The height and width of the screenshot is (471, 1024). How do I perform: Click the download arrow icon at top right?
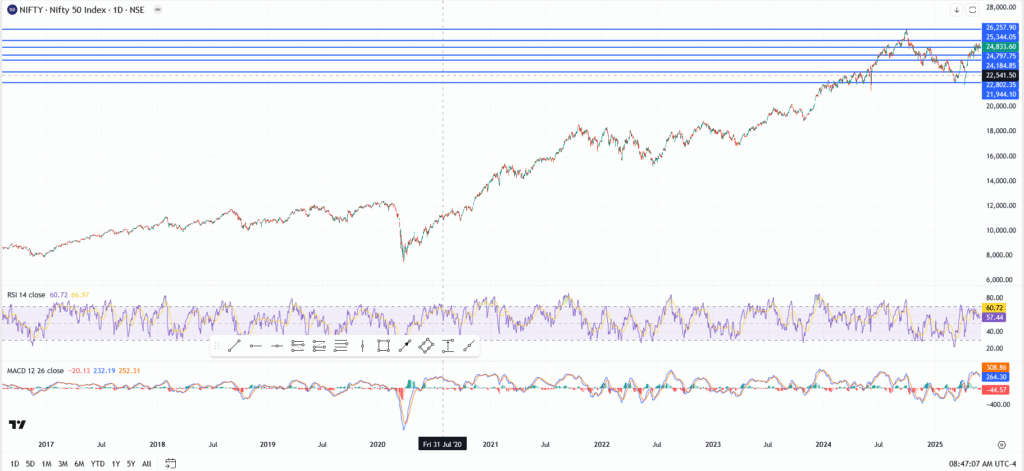955,9
